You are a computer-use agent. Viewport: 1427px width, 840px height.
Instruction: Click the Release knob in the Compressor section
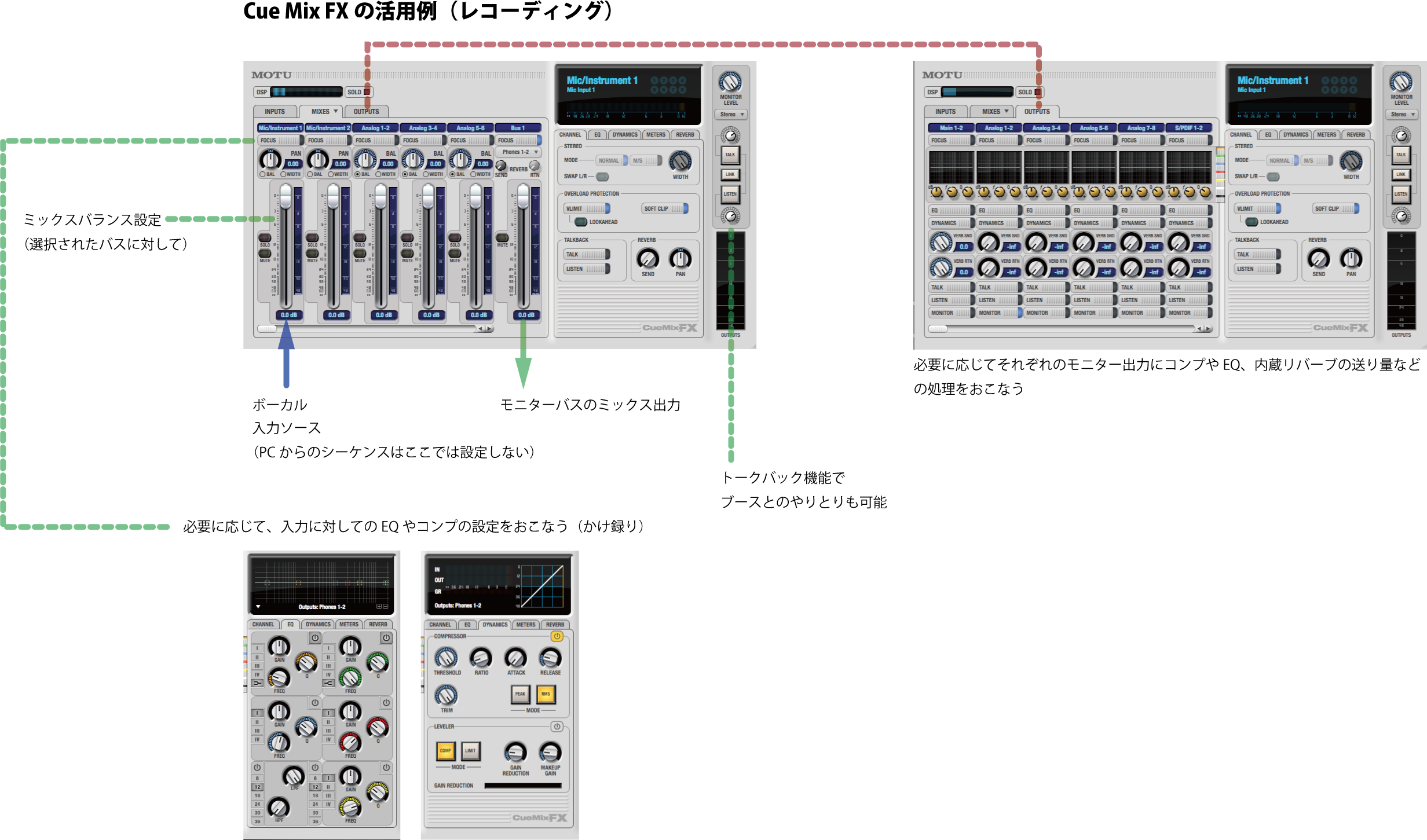[x=550, y=658]
